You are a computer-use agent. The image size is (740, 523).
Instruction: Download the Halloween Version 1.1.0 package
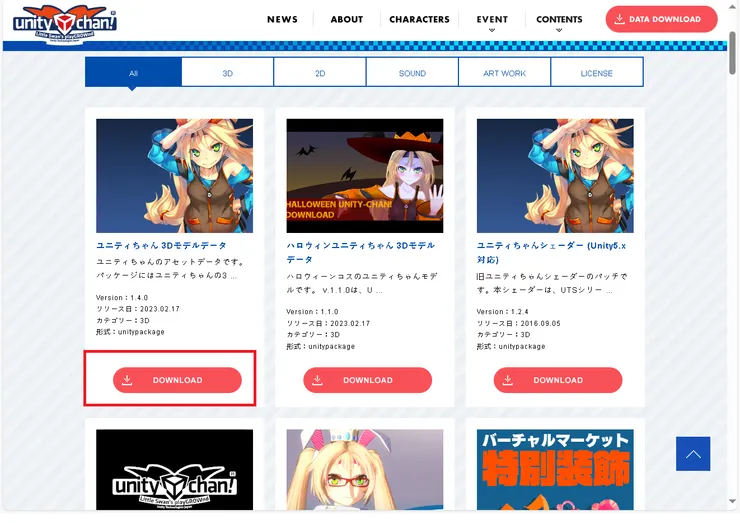pos(368,380)
